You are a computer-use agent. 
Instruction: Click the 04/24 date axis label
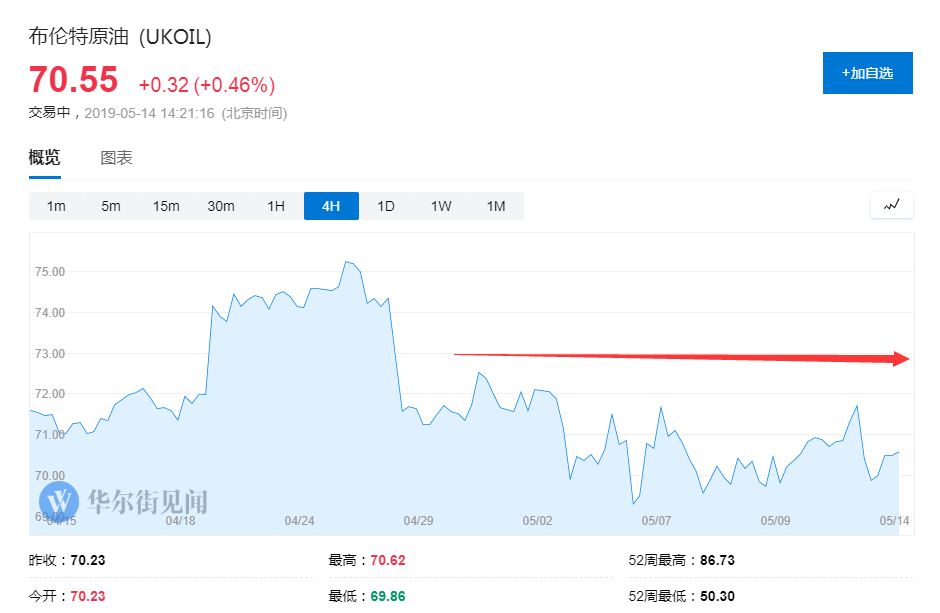pyautogui.click(x=299, y=520)
